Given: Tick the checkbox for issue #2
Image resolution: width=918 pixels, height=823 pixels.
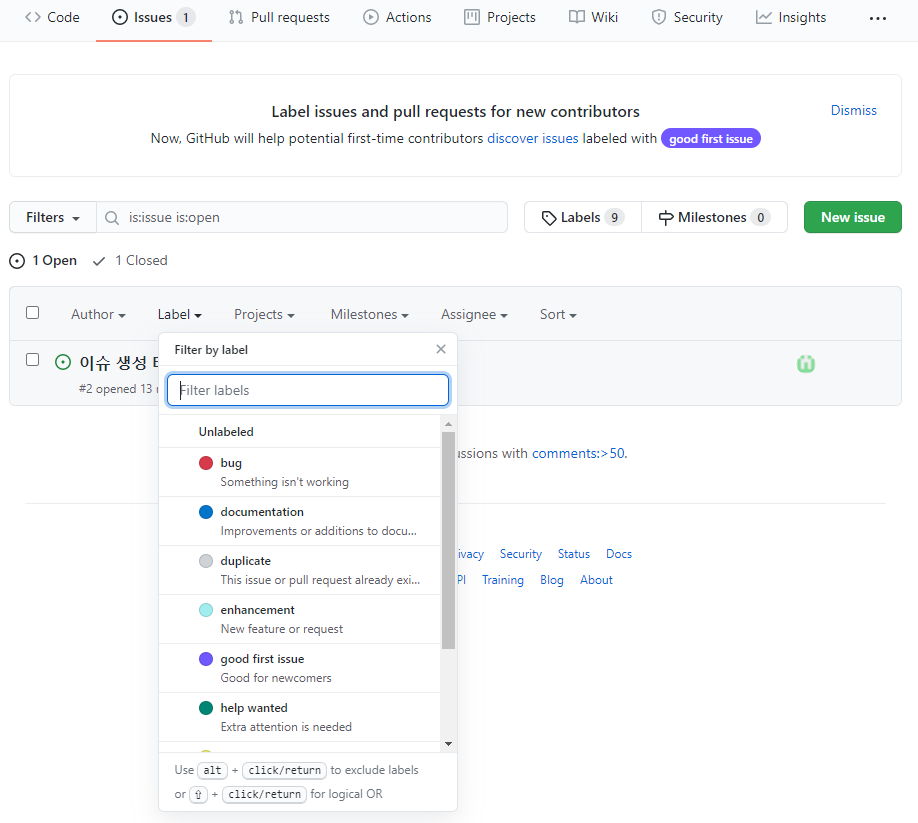Looking at the screenshot, I should pos(33,359).
